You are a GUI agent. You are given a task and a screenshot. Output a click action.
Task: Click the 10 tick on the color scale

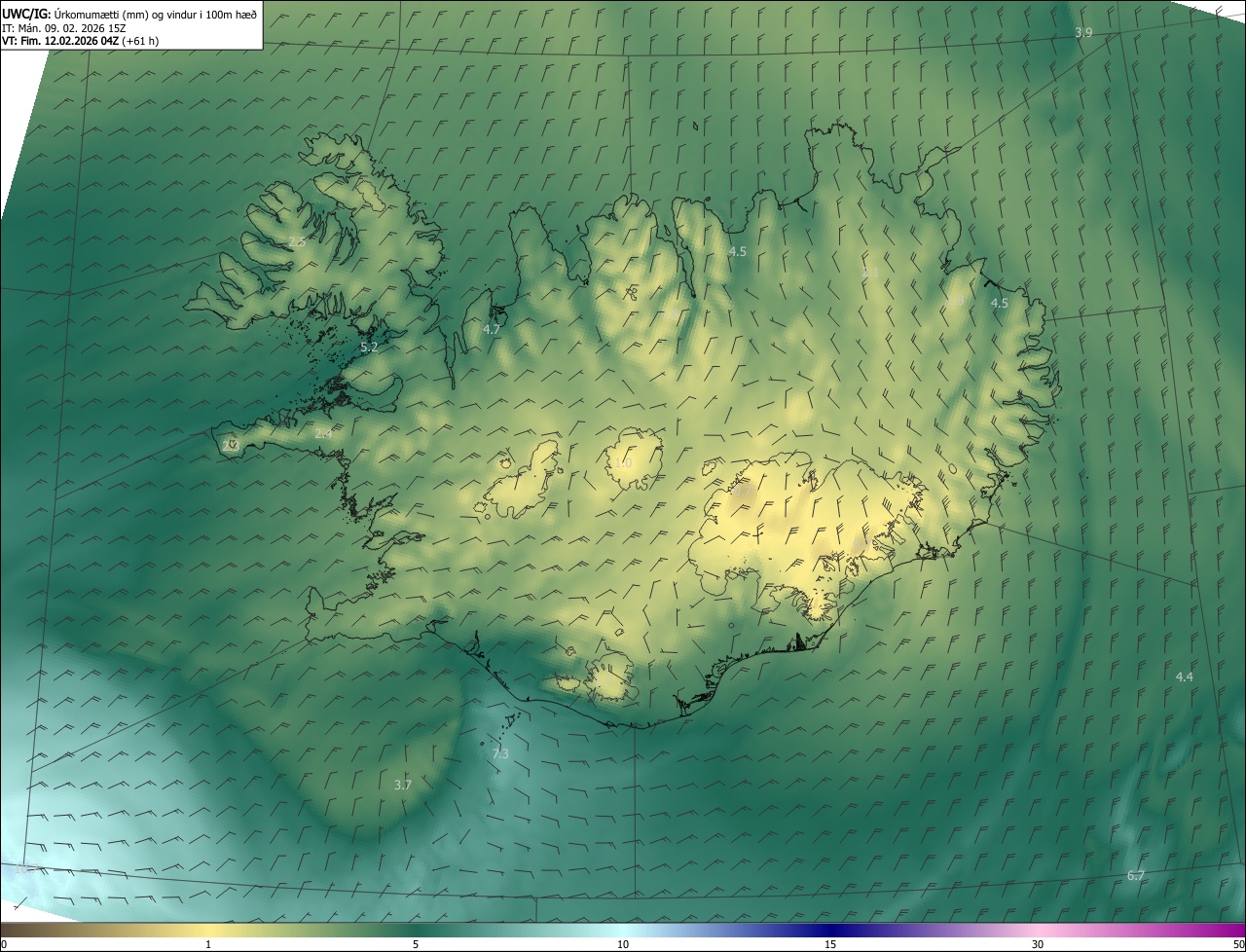623,944
